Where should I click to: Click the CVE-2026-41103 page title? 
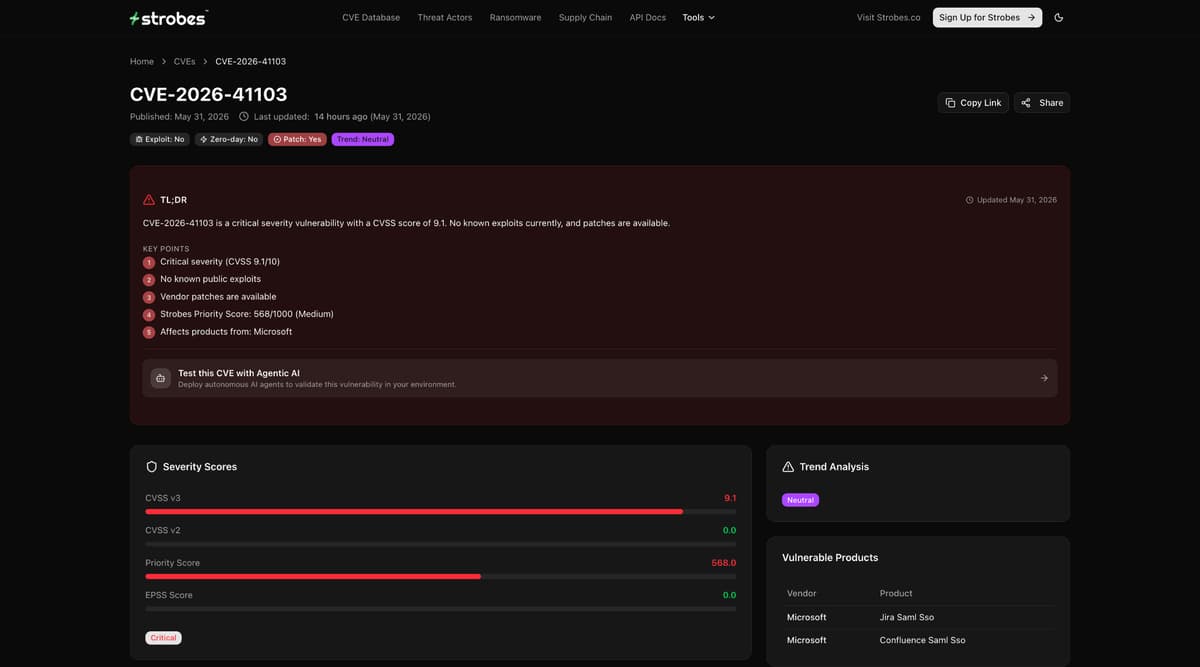pos(209,94)
